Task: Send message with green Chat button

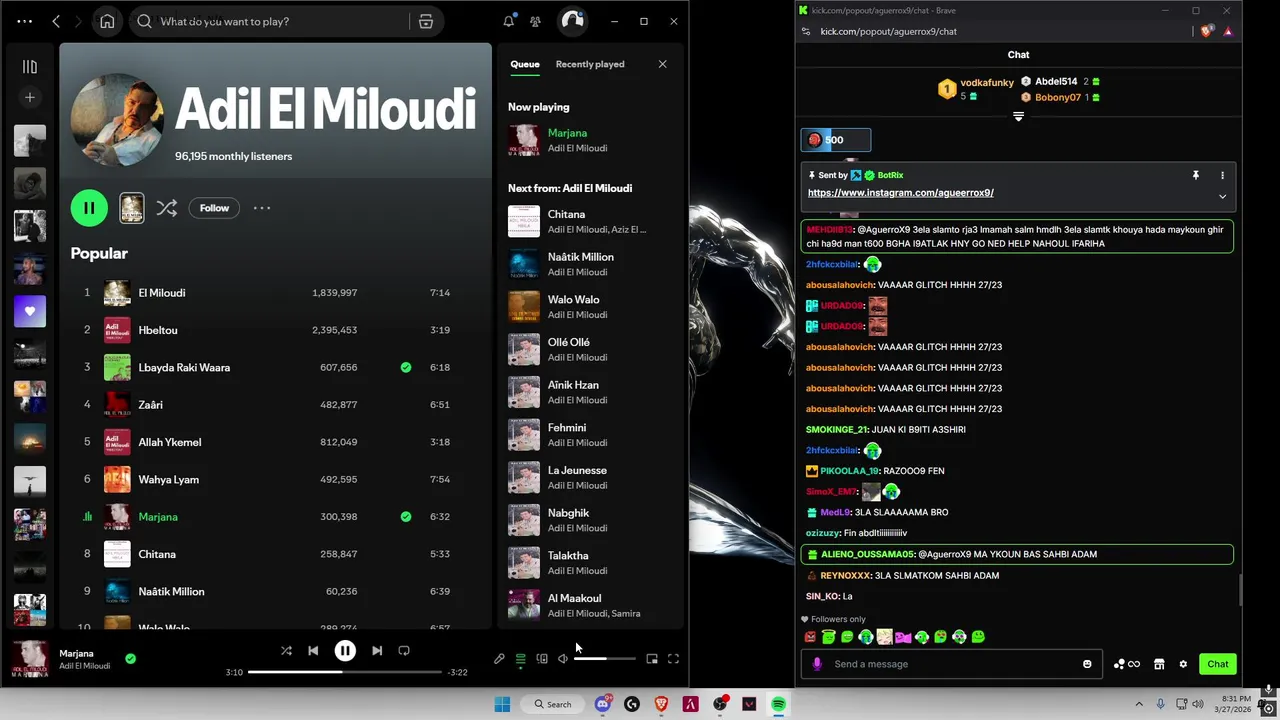Action: (1217, 664)
